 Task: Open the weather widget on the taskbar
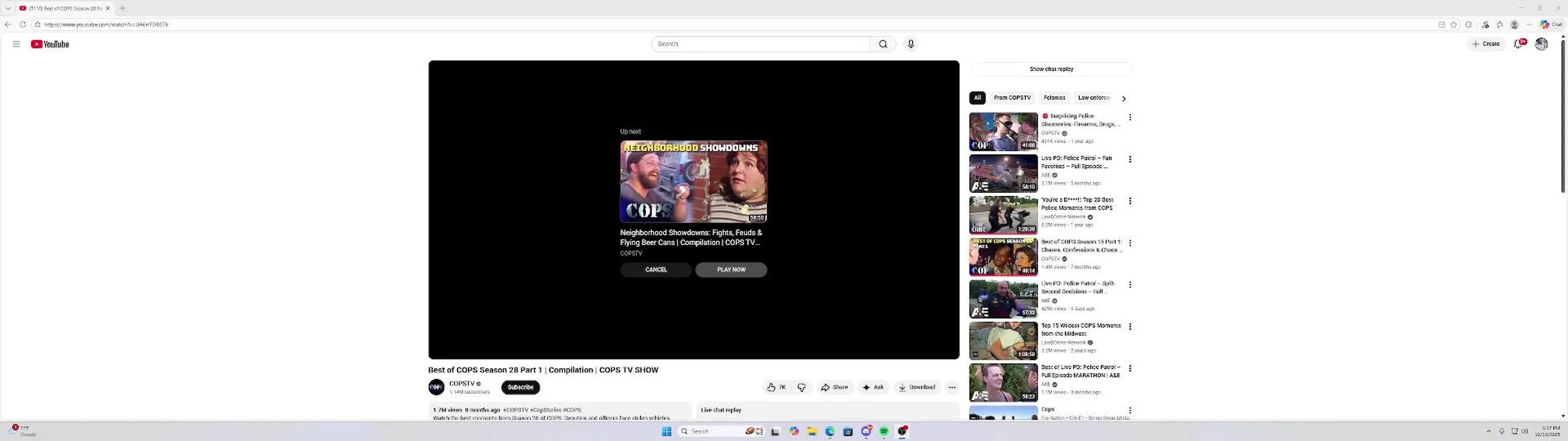tap(23, 431)
